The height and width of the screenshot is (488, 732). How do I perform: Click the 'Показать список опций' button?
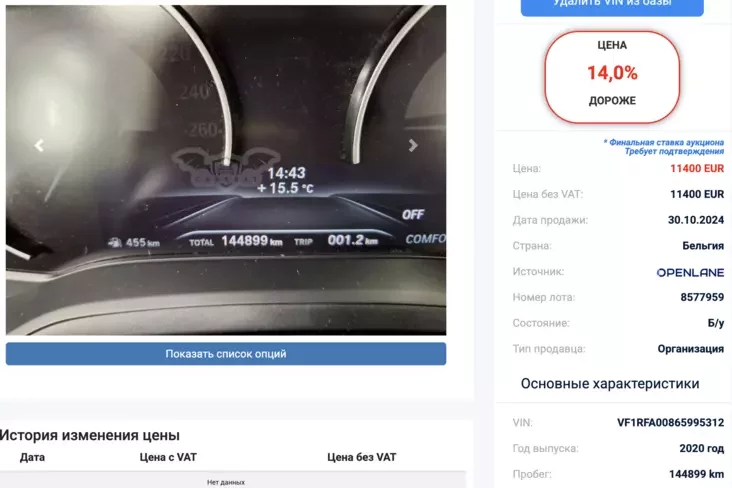(x=226, y=354)
